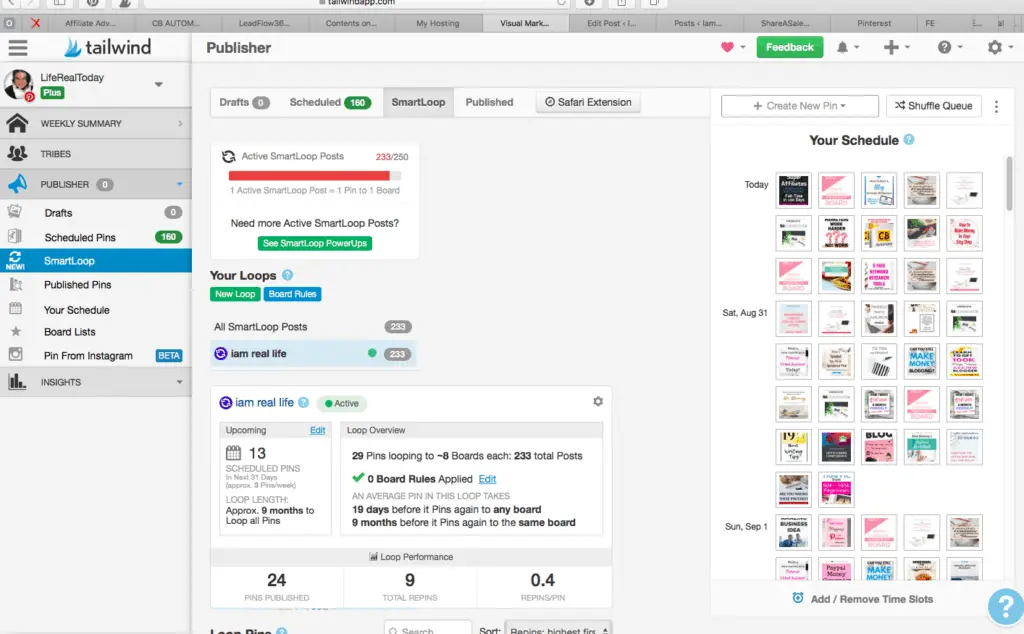Viewport: 1024px width, 634px height.
Task: Expand the Insights section arrow
Action: pos(179,382)
